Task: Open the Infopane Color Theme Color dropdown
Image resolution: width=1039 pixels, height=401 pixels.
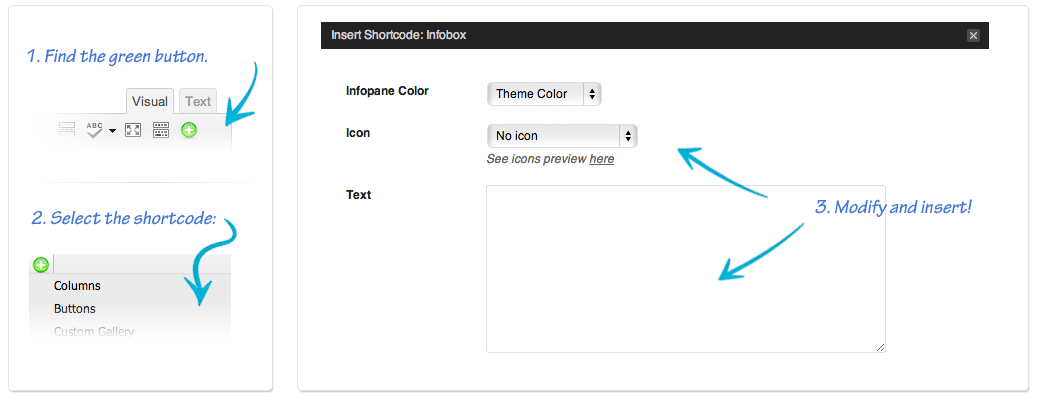Action: [x=544, y=94]
